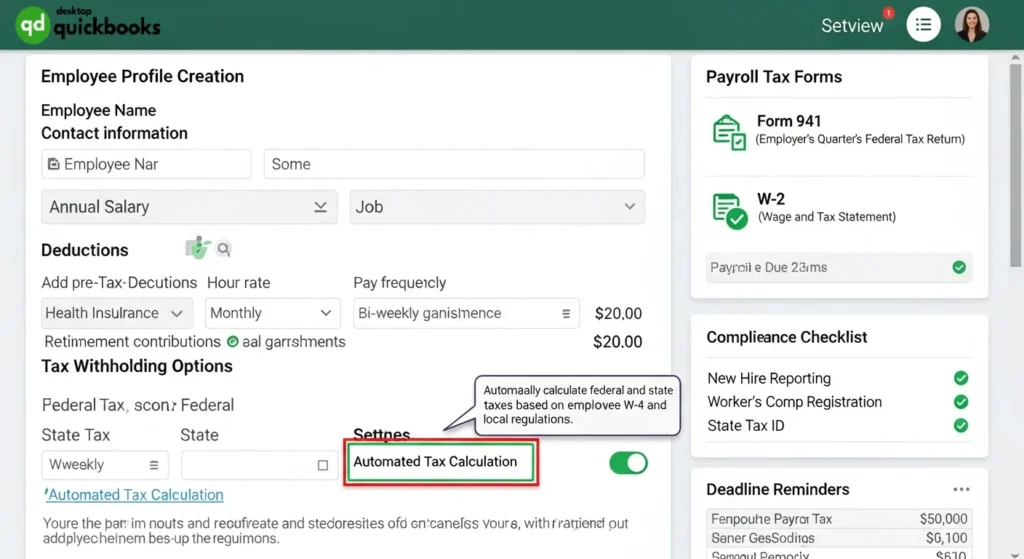Toggle the Worker's Comp Registration checkmark
This screenshot has height=559, width=1024.
pos(960,402)
